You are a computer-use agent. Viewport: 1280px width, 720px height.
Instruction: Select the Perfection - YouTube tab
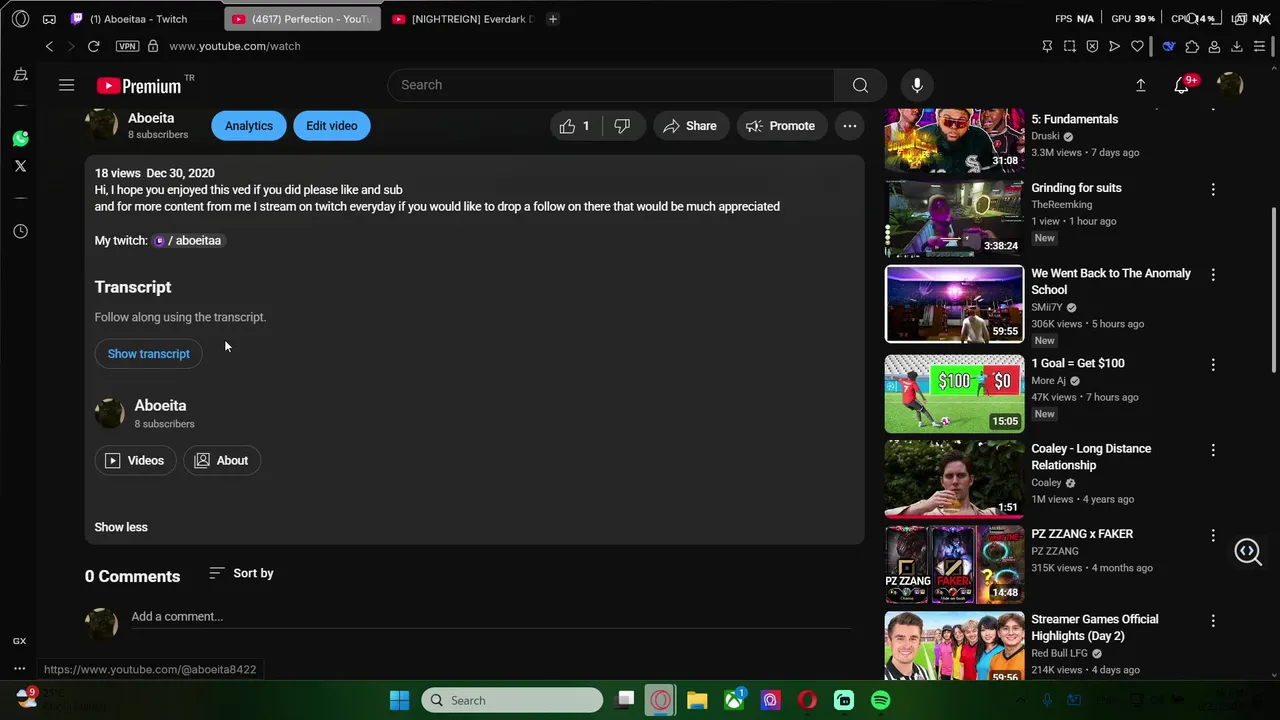coord(301,19)
